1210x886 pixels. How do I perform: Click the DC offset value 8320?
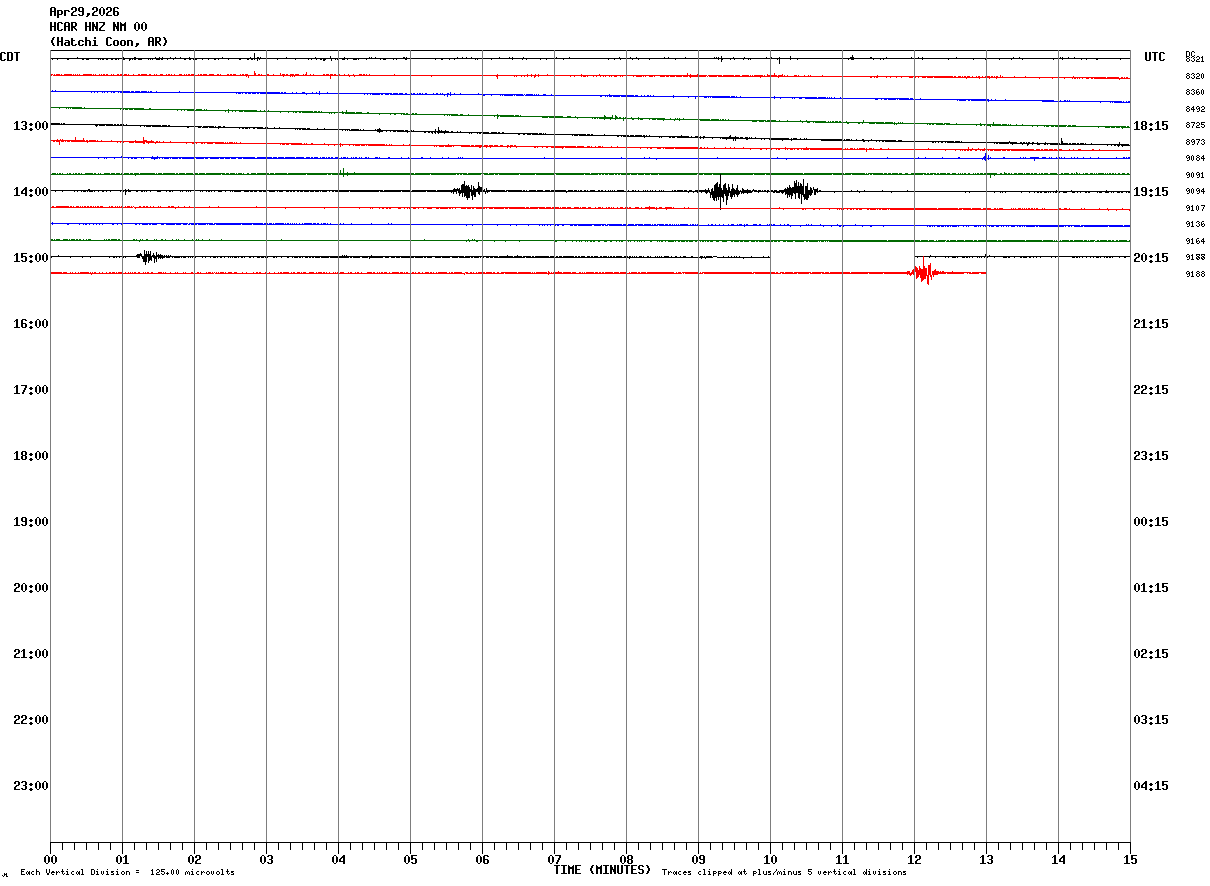[x=1195, y=76]
